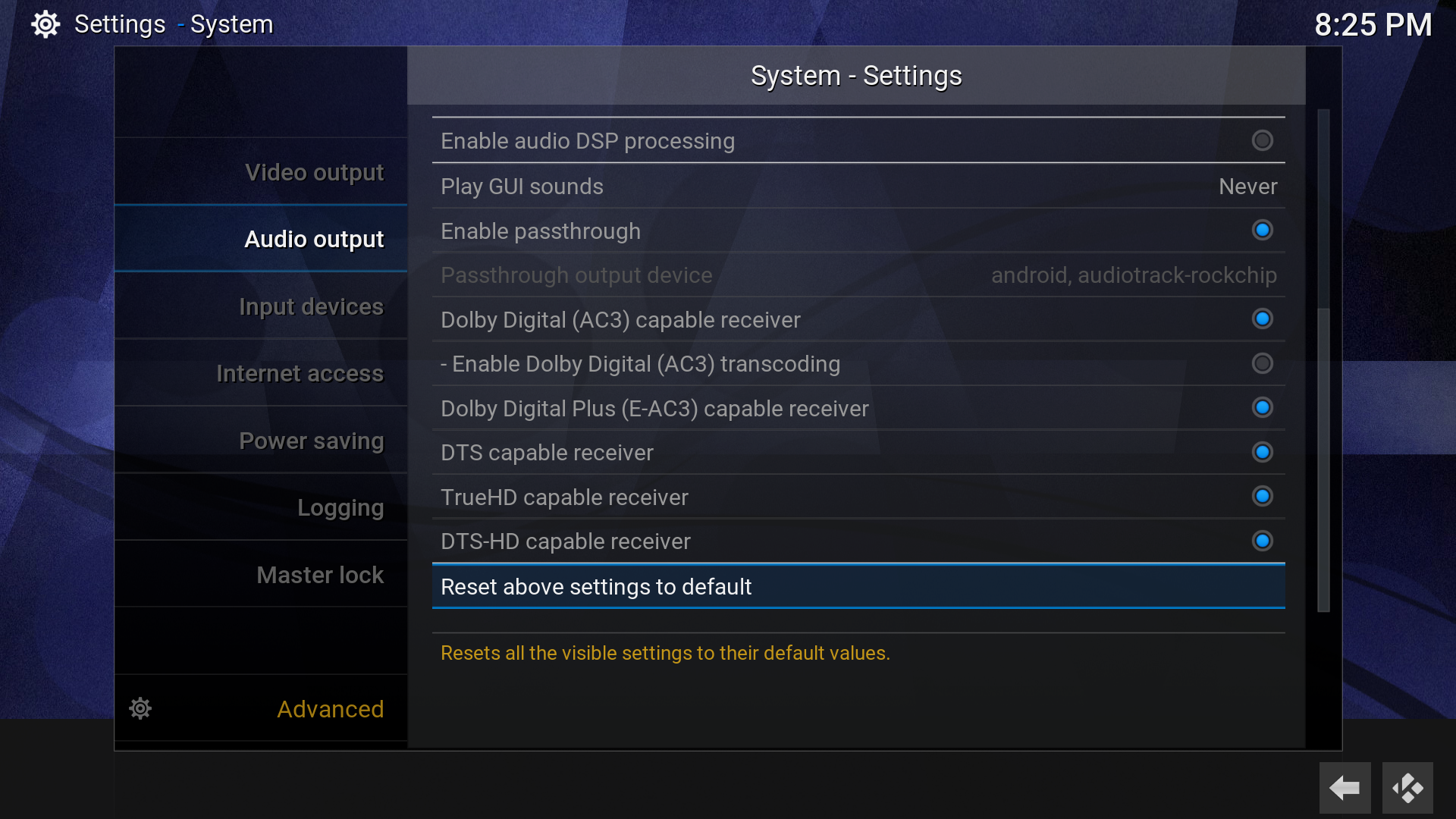Toggle DTS-HD capable receiver setting
The image size is (1456, 819).
click(1263, 540)
